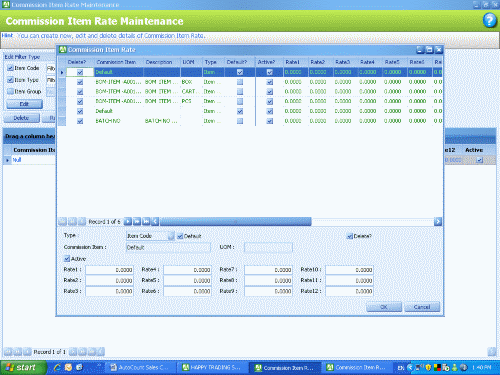Open the Type dropdown (Item Code)
Screen dimensions: 500x375
(x=171, y=236)
